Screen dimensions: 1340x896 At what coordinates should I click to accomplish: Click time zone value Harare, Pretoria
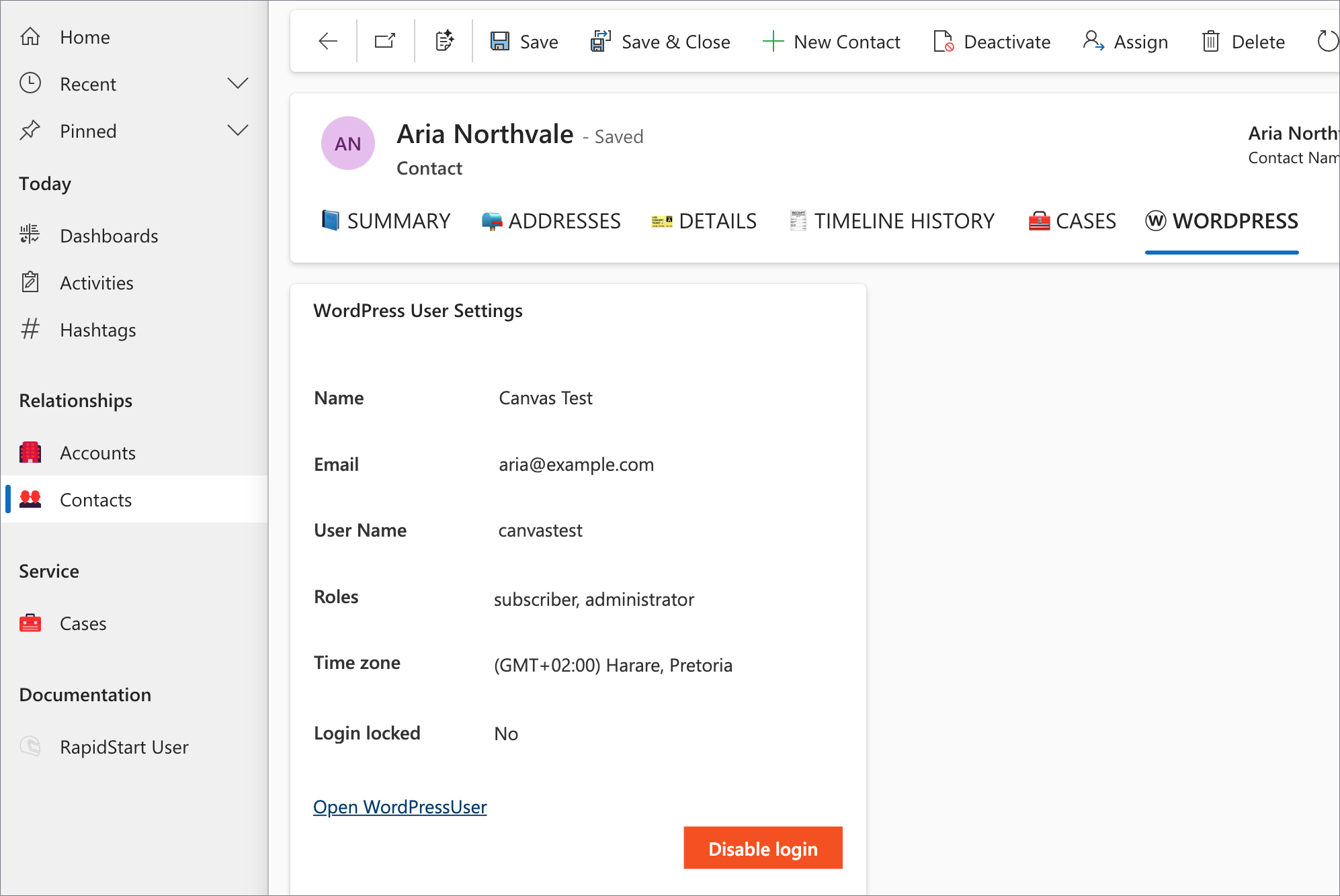(x=613, y=665)
